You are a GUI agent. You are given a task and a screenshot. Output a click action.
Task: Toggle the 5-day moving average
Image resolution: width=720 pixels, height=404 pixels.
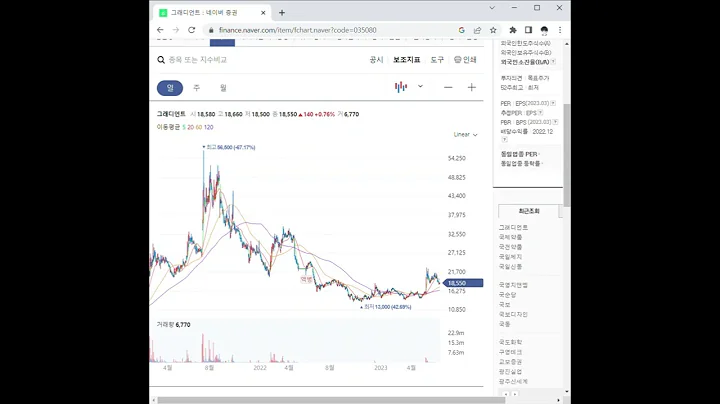(x=184, y=127)
